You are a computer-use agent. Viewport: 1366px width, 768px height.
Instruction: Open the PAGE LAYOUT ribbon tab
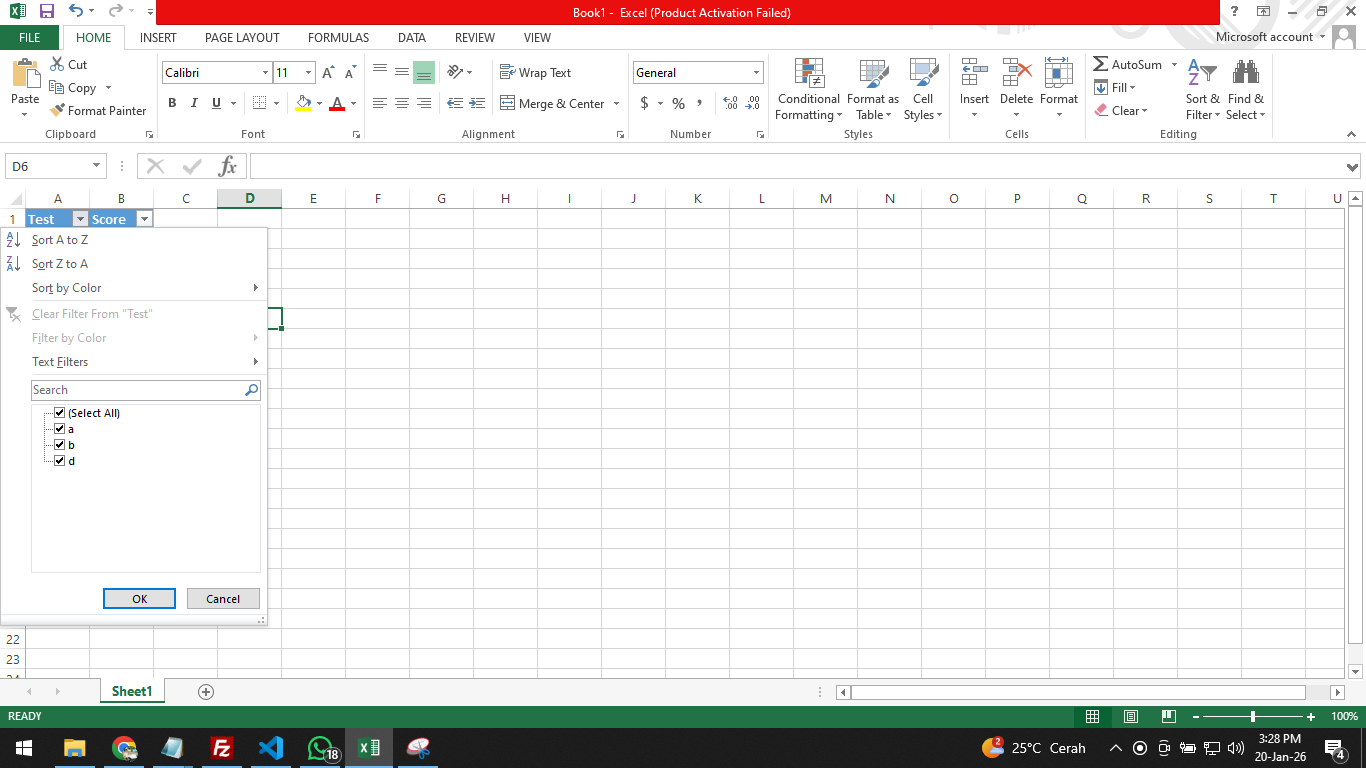242,38
